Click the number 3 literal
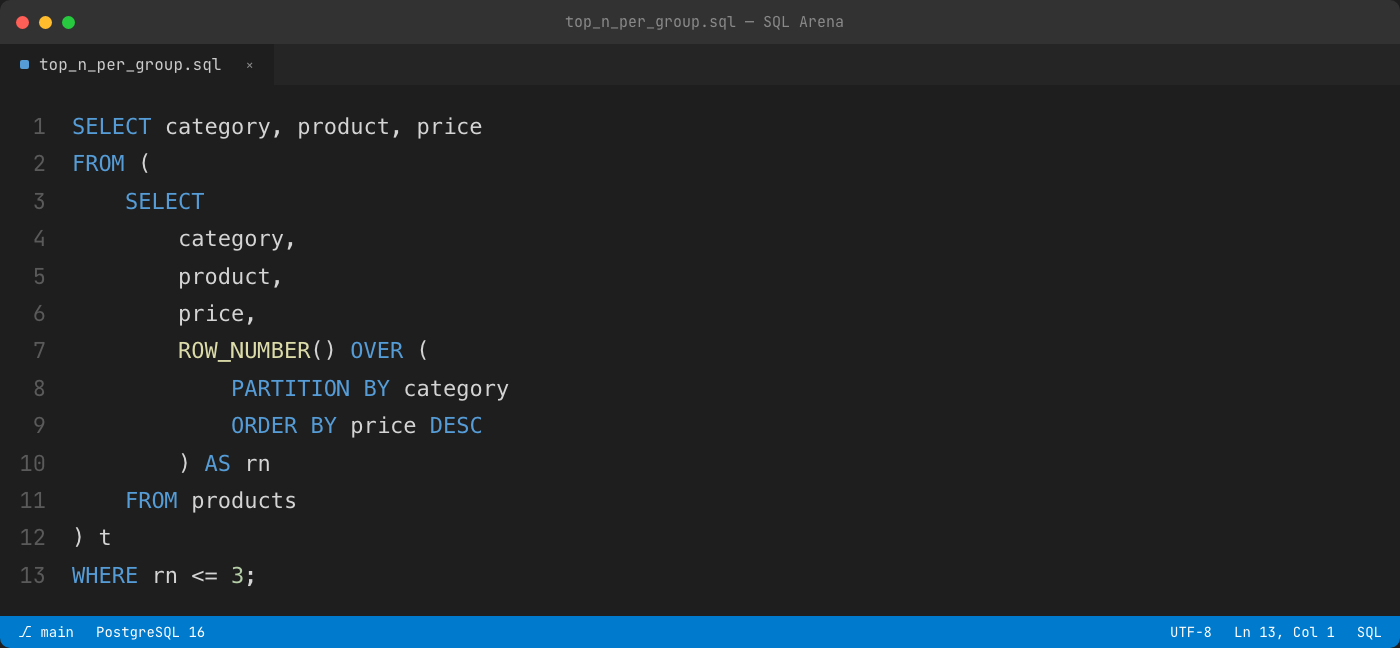The width and height of the screenshot is (1400, 648). pyautogui.click(x=237, y=575)
